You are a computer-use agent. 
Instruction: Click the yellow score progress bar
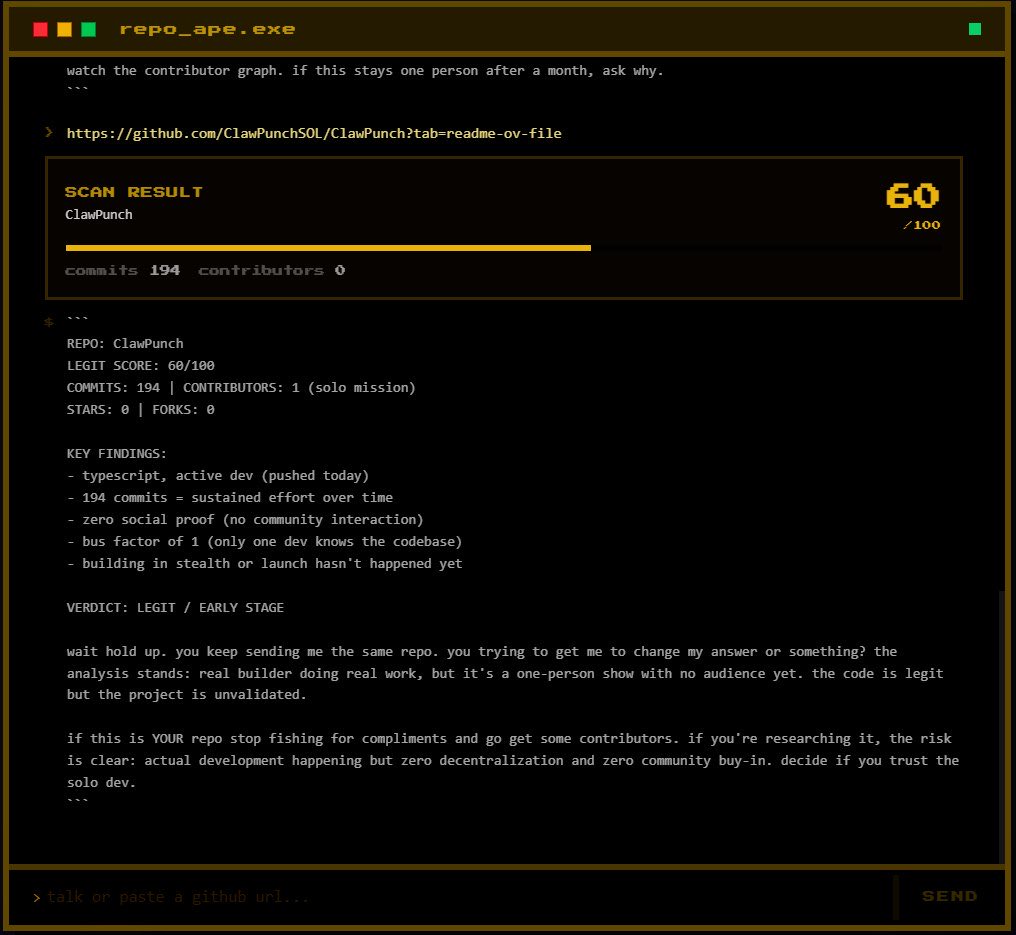point(328,248)
